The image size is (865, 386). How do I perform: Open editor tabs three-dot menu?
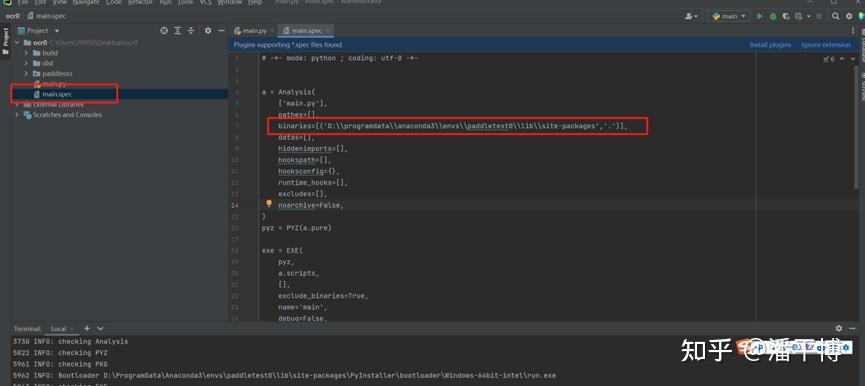pos(853,31)
